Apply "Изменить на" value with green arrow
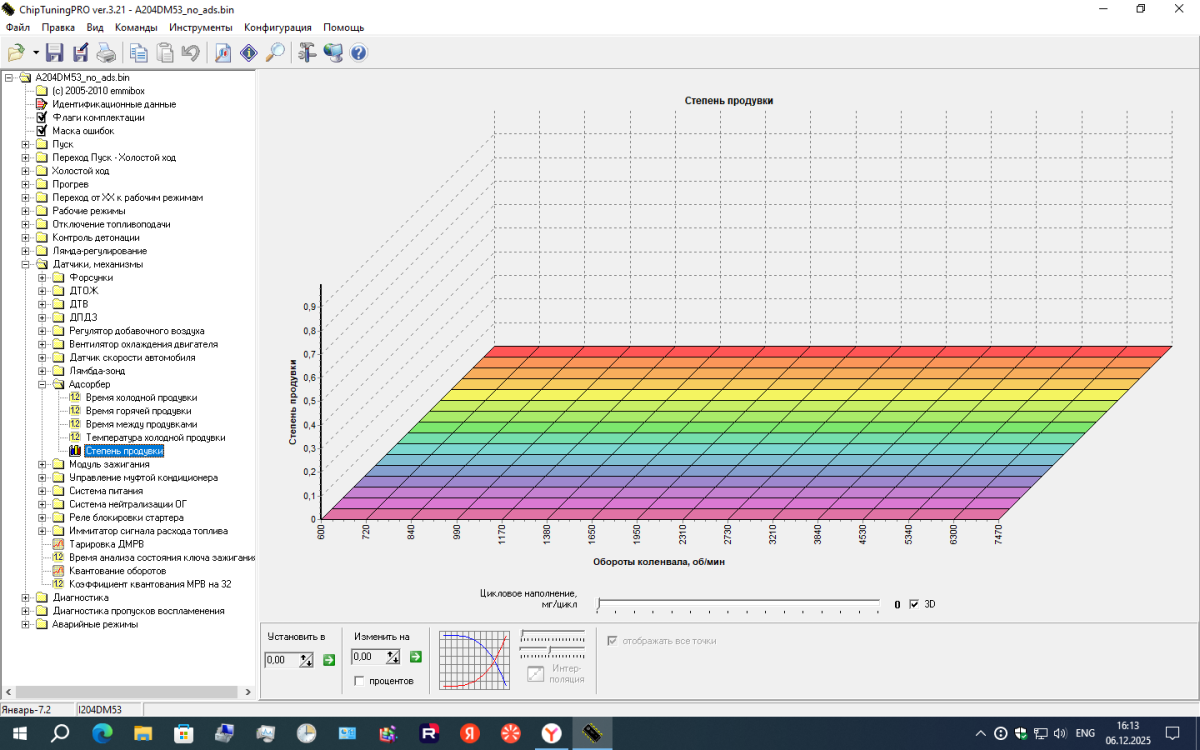 pyautogui.click(x=415, y=657)
